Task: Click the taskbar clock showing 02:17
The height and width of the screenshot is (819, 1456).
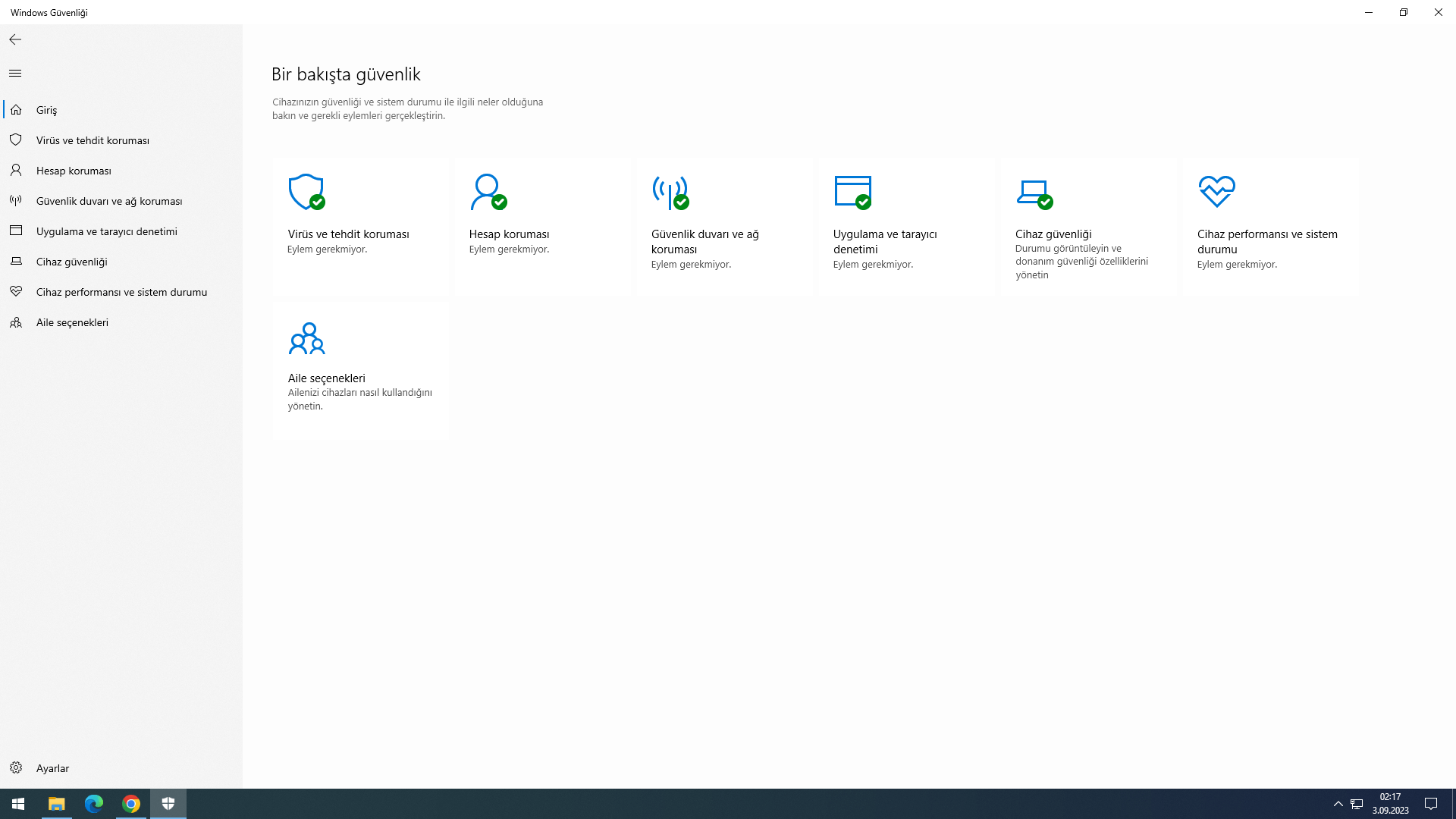Action: point(1390,804)
